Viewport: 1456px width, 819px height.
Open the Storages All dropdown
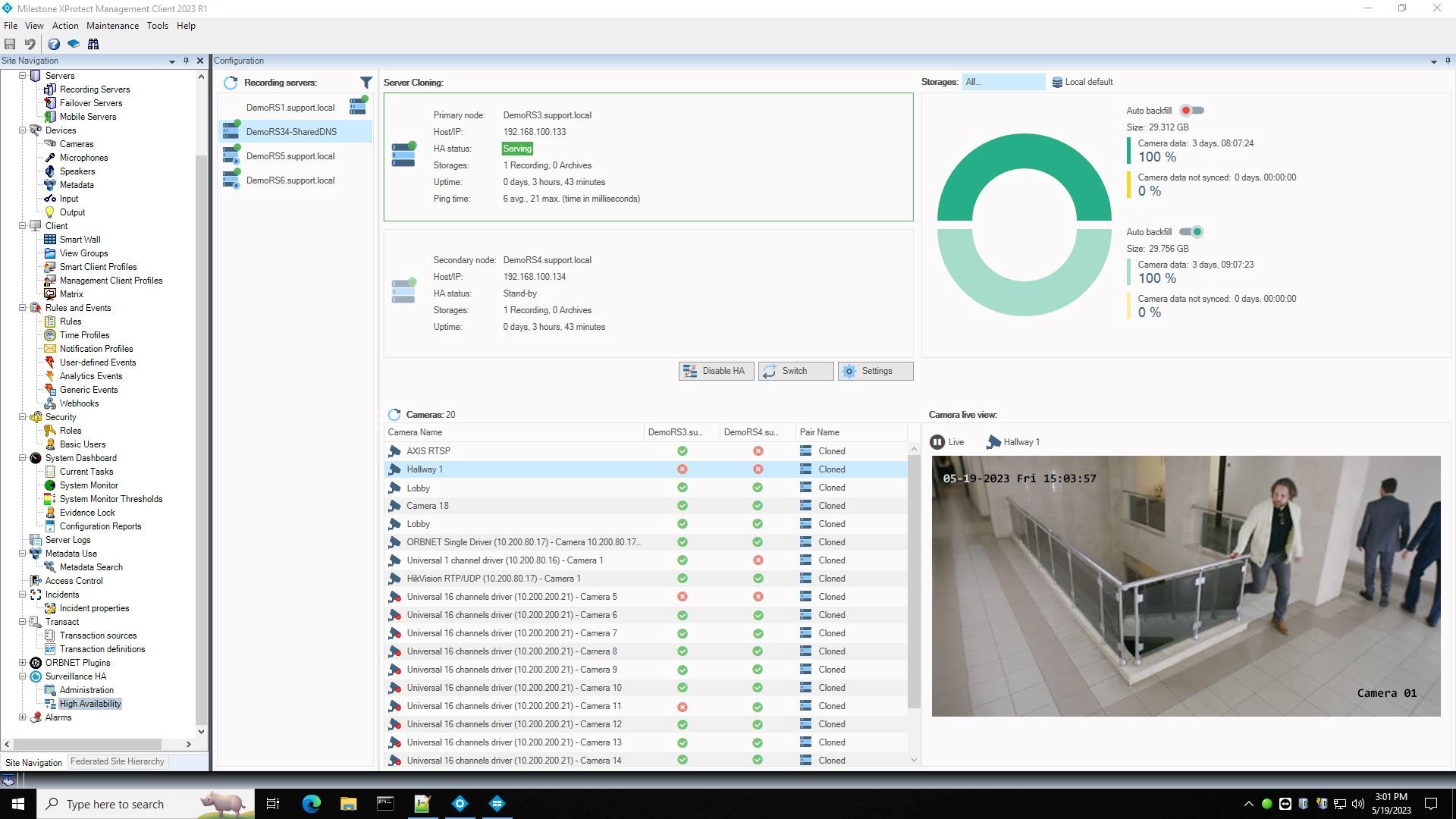tap(1003, 82)
